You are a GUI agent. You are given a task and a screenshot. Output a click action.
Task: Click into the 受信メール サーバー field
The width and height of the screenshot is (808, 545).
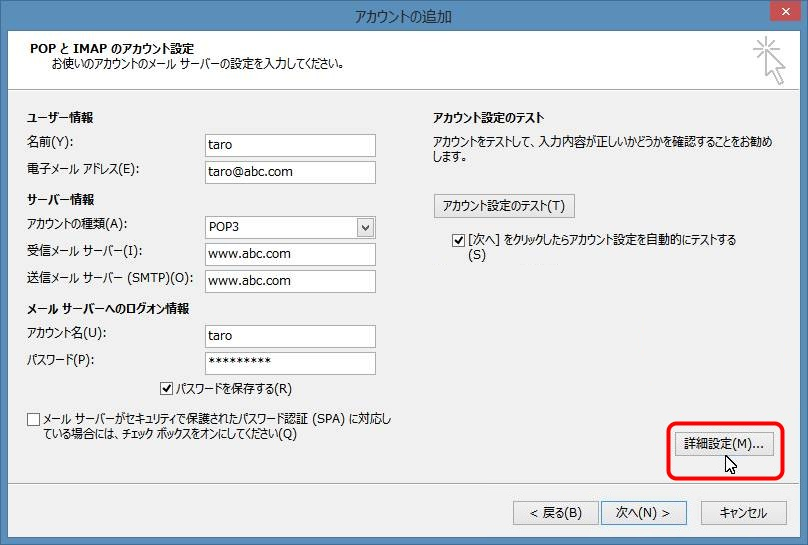[x=289, y=254]
